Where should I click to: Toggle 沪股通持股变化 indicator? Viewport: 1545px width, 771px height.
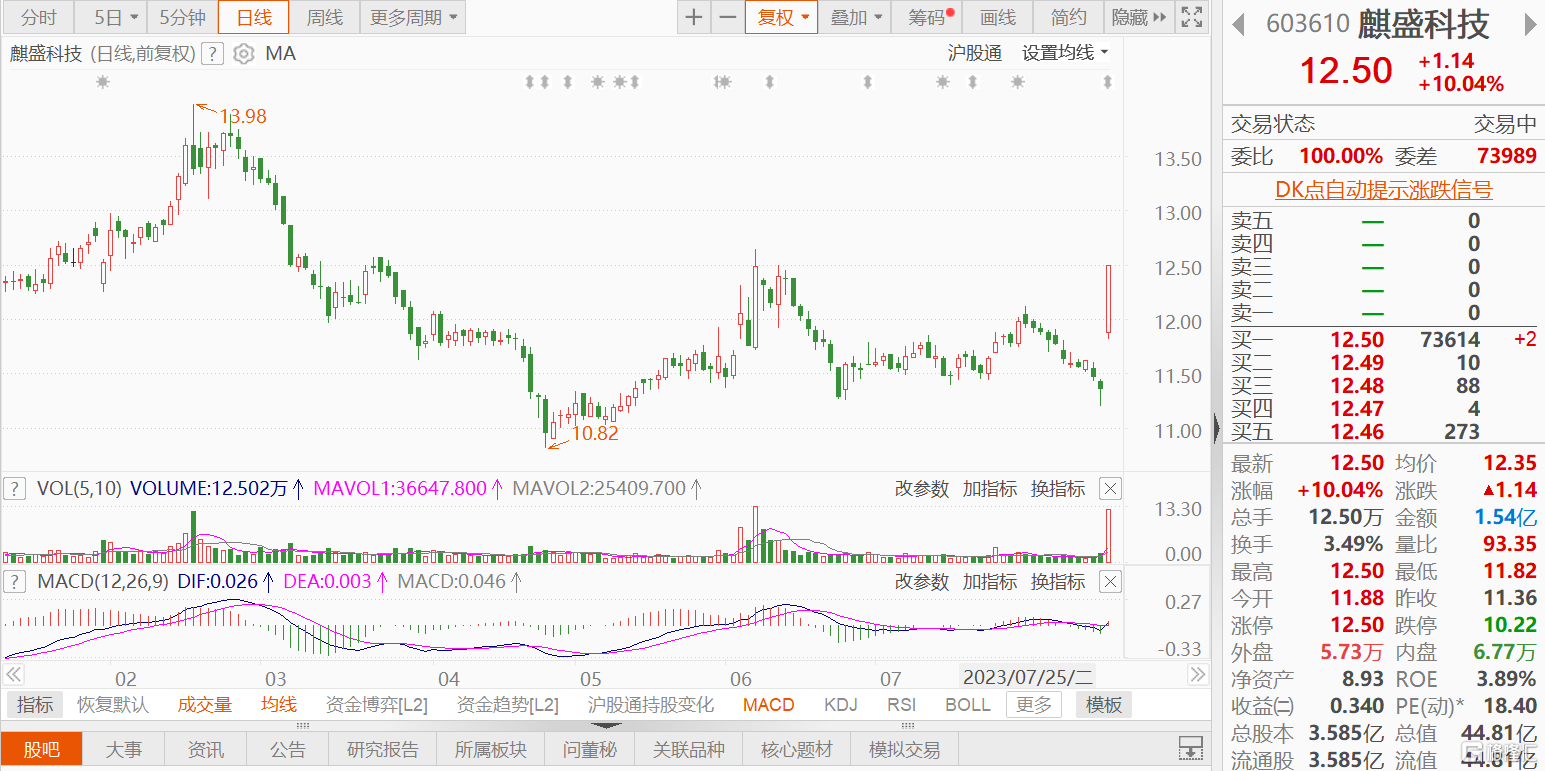pos(651,705)
